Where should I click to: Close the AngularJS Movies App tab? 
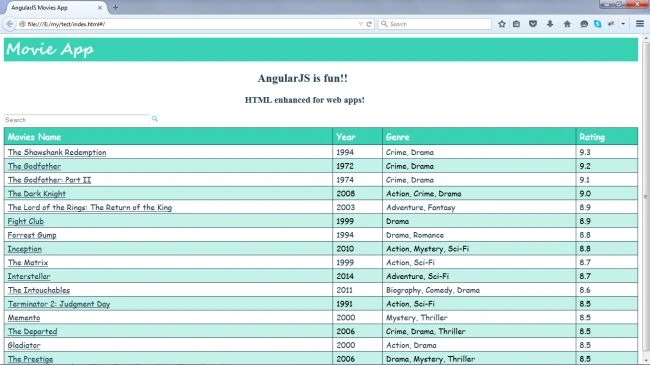(99, 7)
